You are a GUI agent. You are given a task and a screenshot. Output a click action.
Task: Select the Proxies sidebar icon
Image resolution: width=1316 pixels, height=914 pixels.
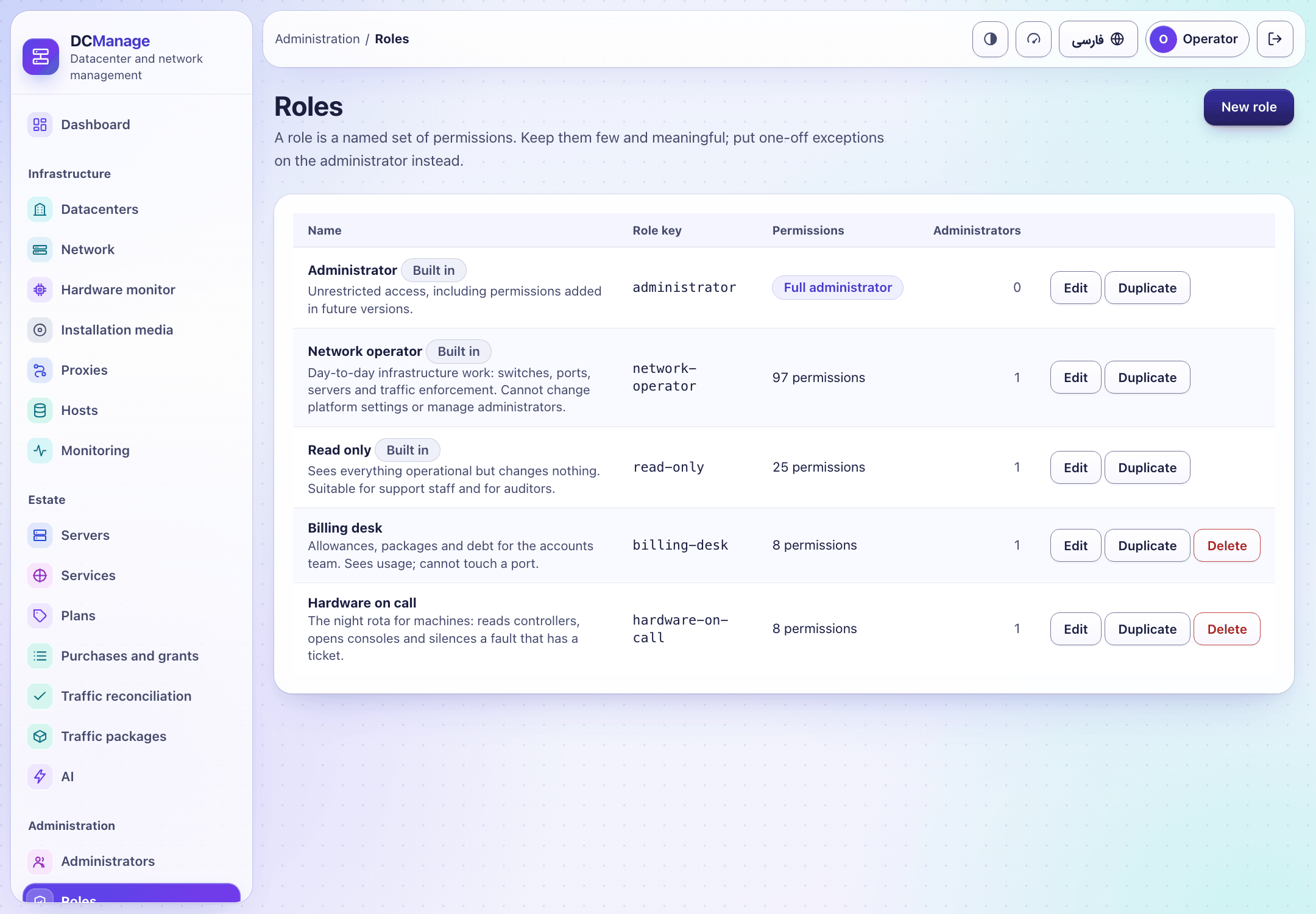coord(40,370)
